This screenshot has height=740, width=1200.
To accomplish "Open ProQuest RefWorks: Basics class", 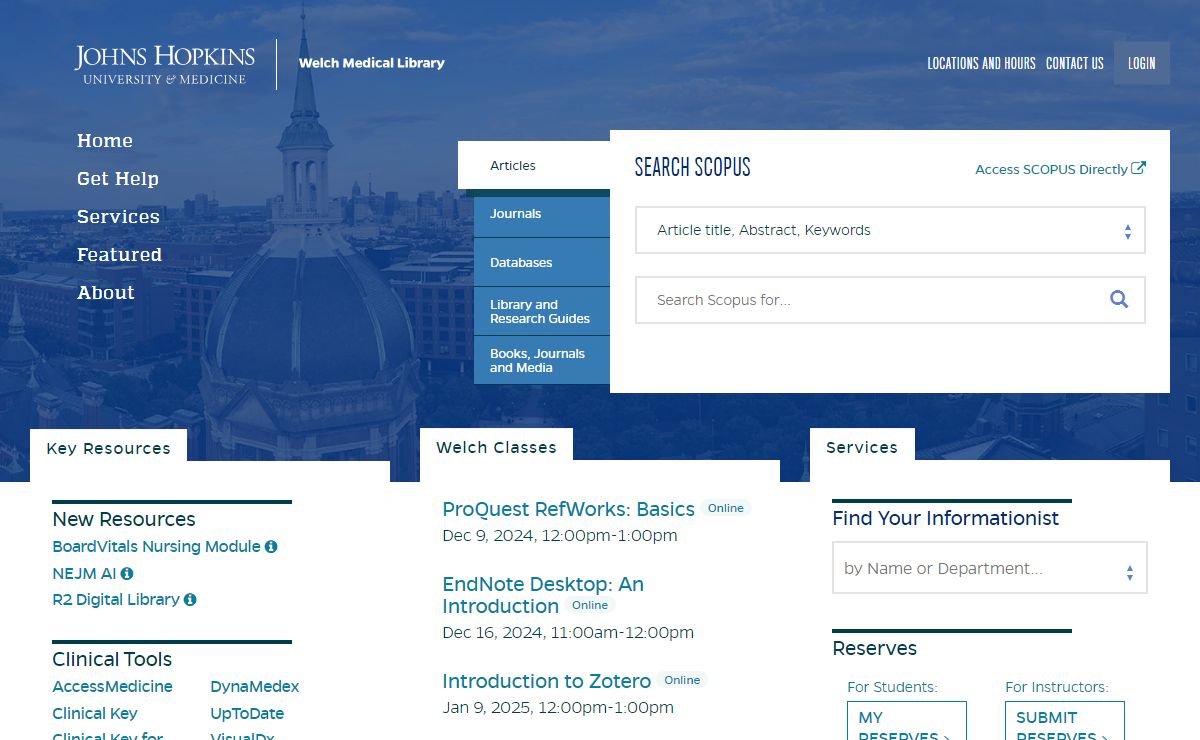I will pos(568,509).
